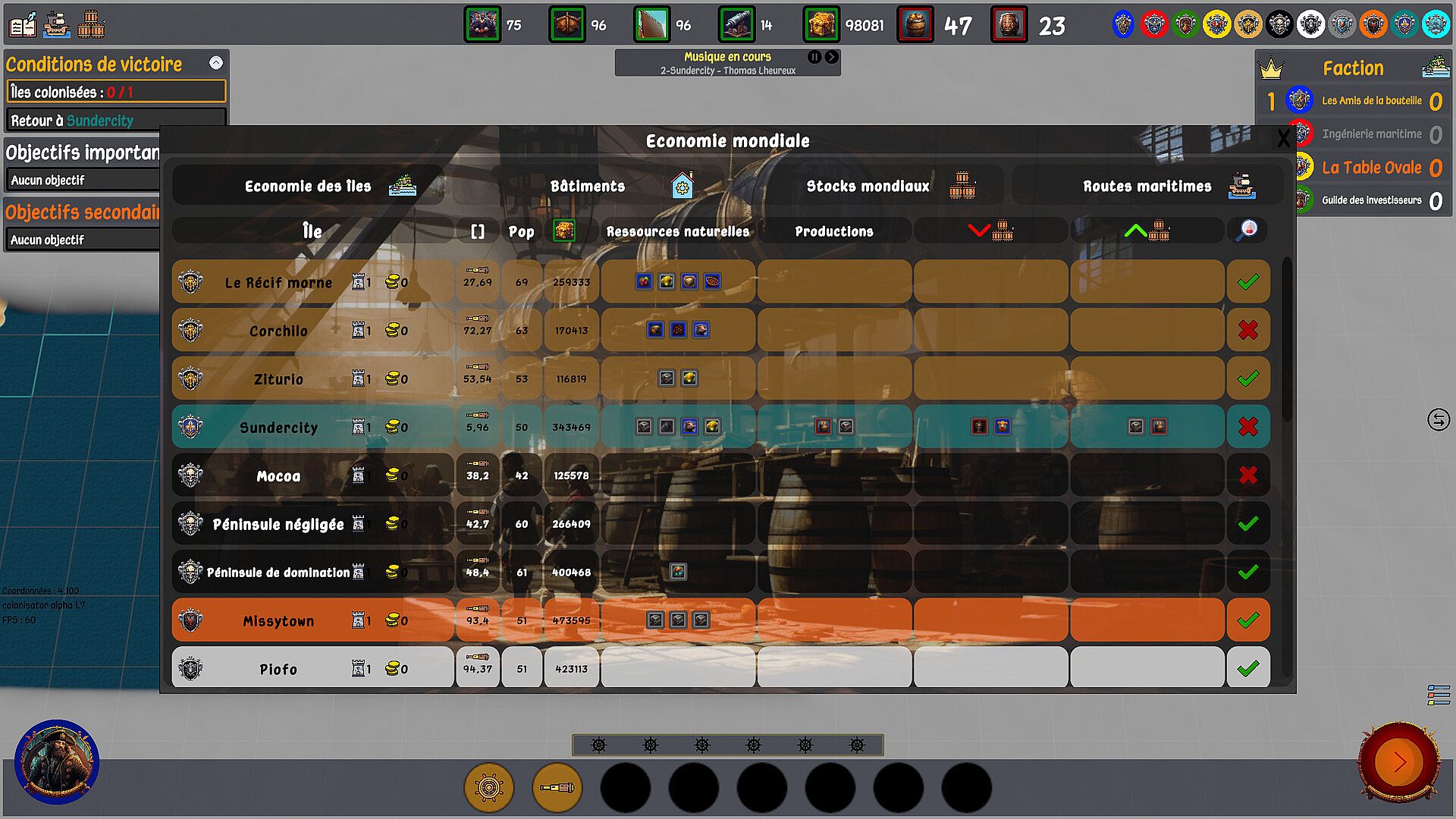Image resolution: width=1456 pixels, height=819 pixels.
Task: Sort by green up-arrow stock column
Action: (1147, 231)
